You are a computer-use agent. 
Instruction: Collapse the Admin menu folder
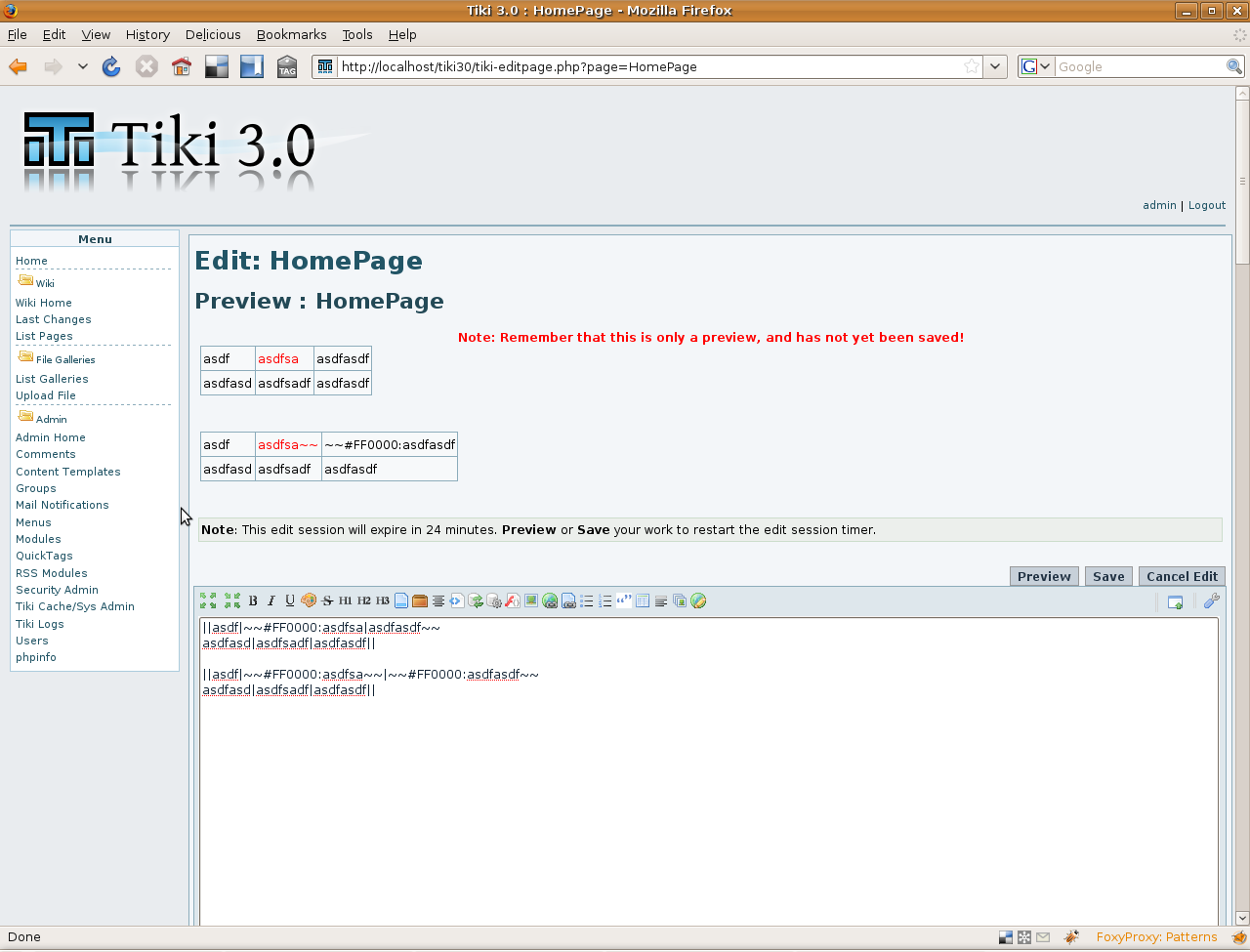click(x=25, y=416)
